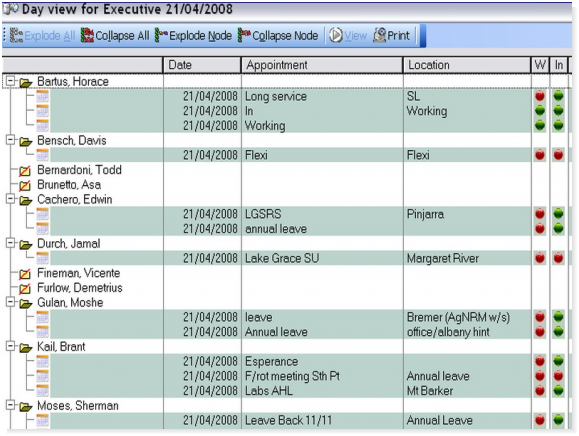
Task: Click the crossed icon beside Brunetto, Asa
Action: (25, 185)
